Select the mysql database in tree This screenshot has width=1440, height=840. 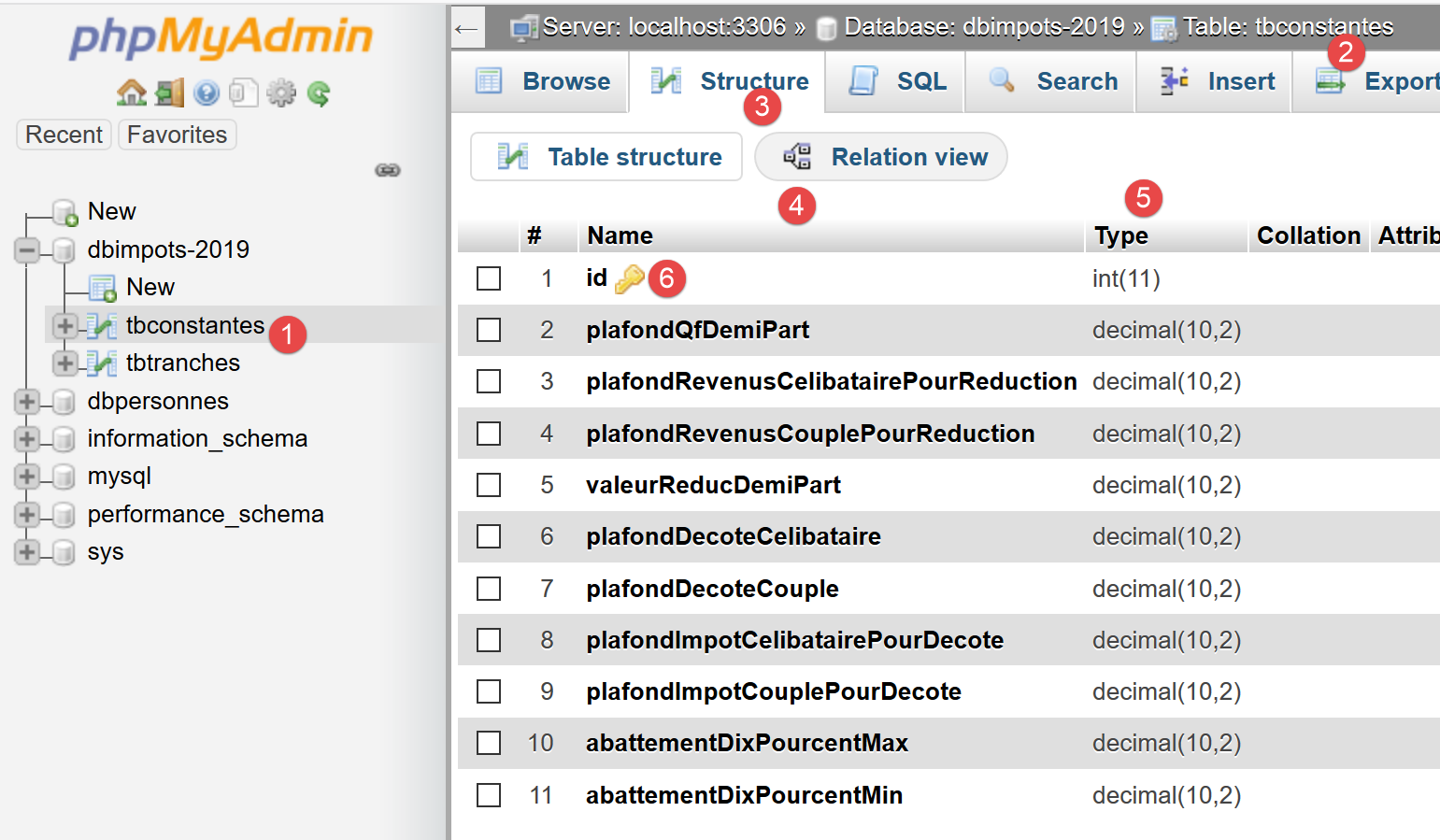119,477
